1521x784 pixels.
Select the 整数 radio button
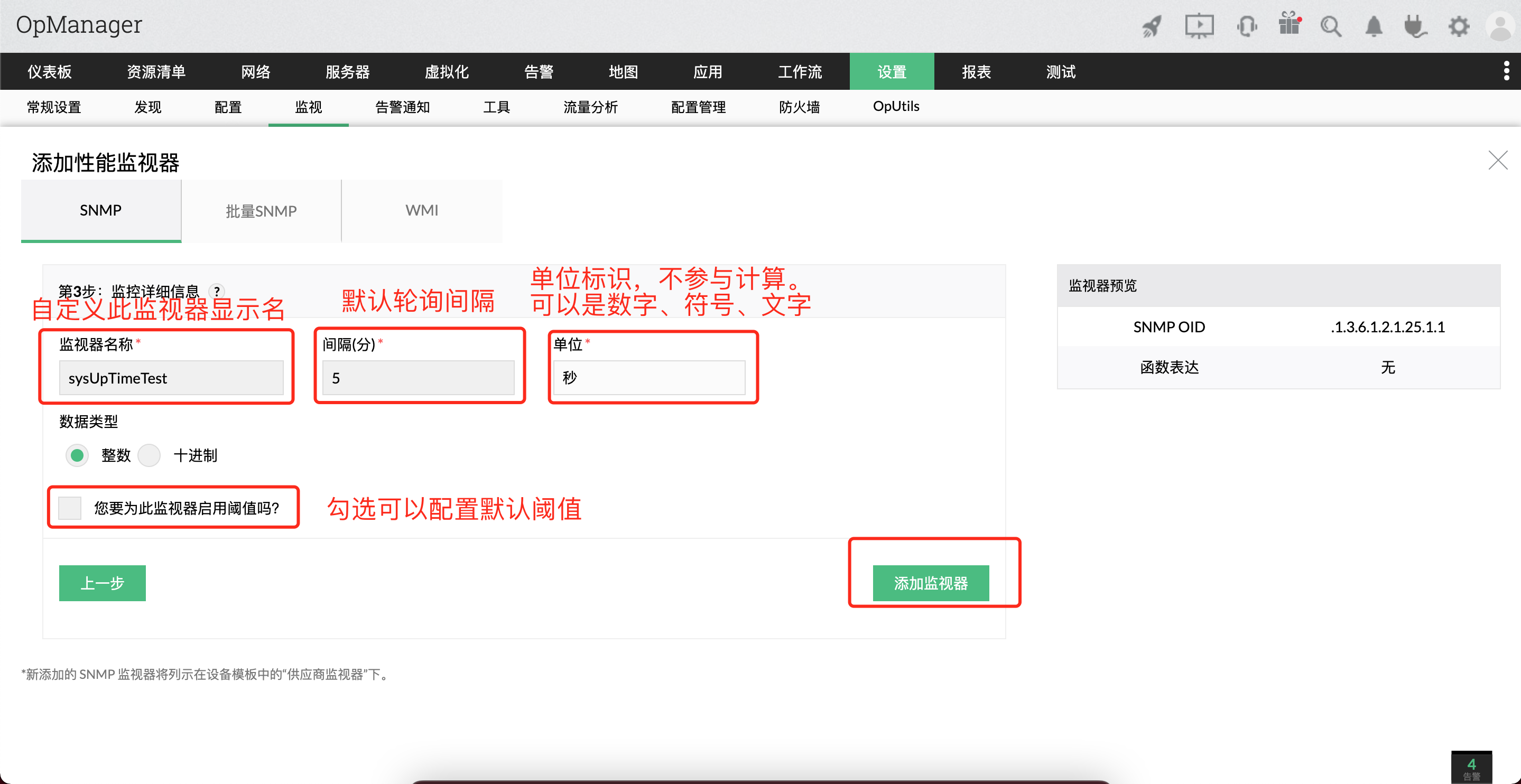(77, 456)
